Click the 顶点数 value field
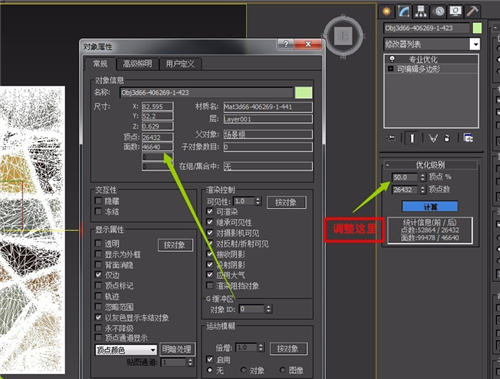The height and width of the screenshot is (379, 500). tap(405, 190)
